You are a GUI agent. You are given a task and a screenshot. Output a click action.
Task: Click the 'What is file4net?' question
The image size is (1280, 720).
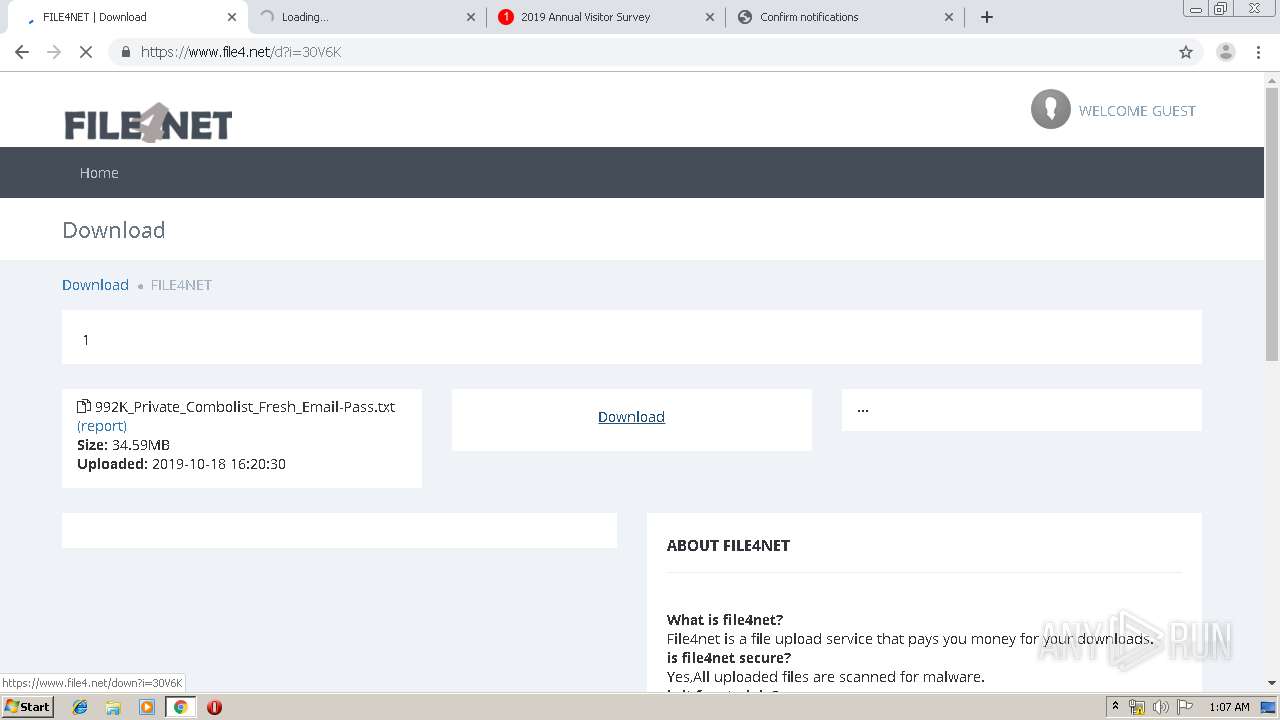click(x=725, y=620)
